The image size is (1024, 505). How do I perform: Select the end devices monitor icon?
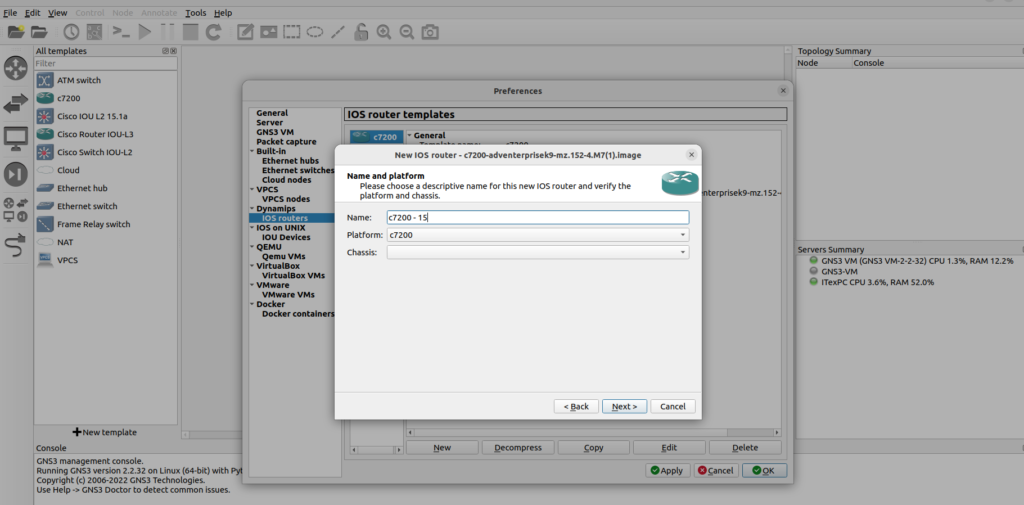pos(16,138)
